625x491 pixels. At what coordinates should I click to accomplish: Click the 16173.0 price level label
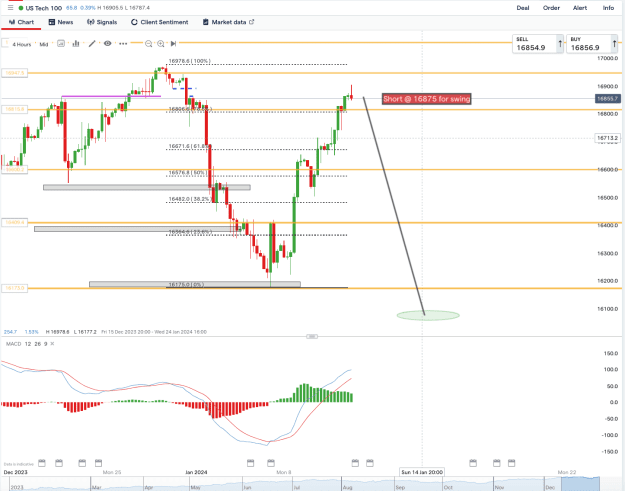(15, 288)
